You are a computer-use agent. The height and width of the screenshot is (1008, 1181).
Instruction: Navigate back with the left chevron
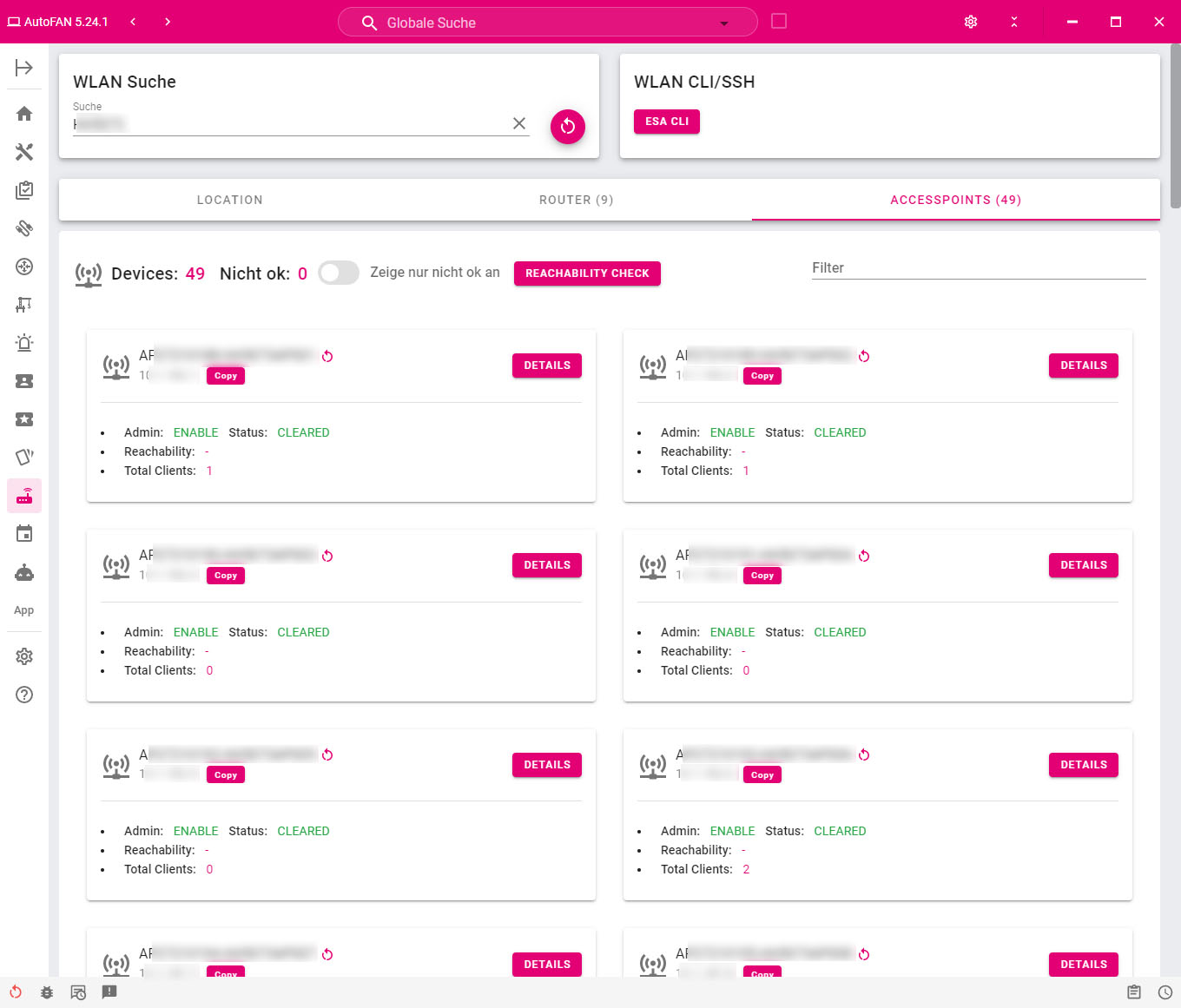[133, 22]
